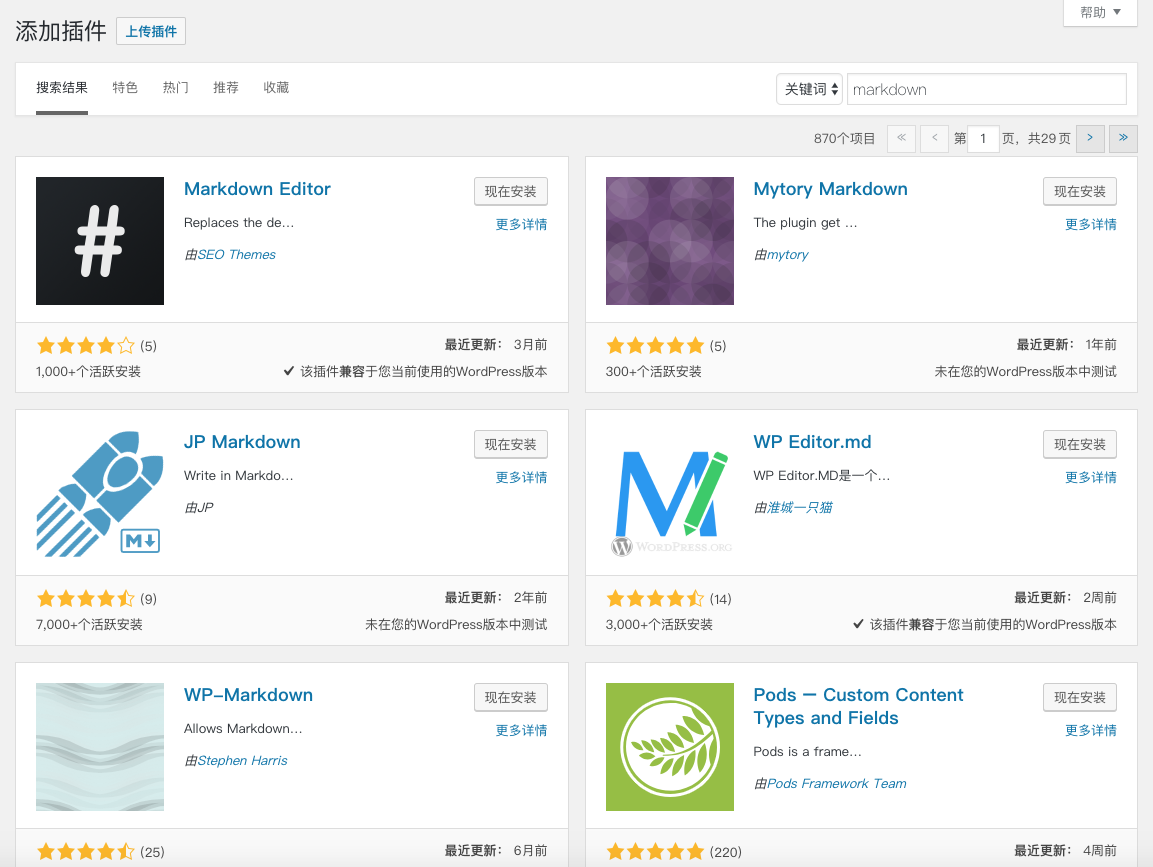
Task: Click the 7,000+个活跃安装 text
Action: pyautogui.click(x=89, y=624)
